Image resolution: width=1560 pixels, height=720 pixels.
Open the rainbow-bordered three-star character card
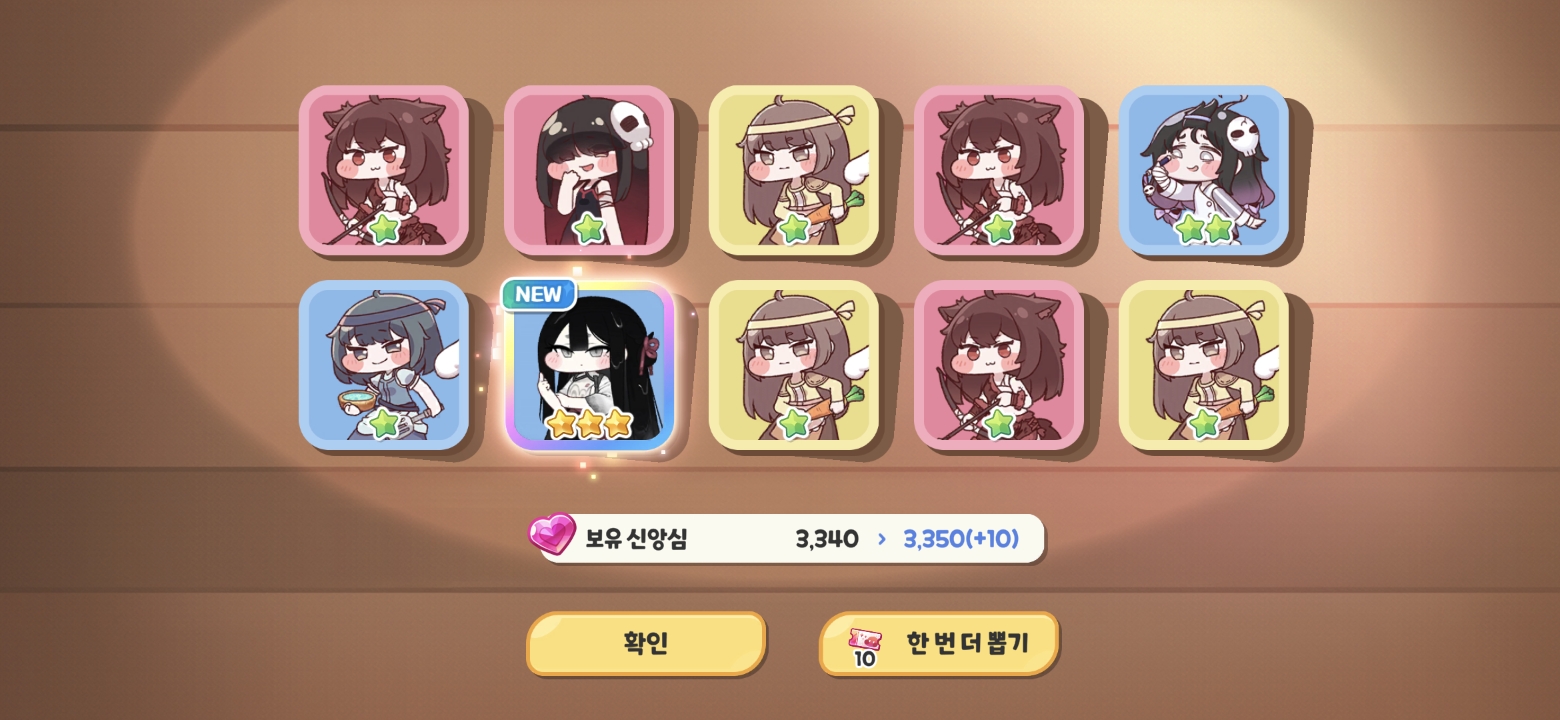(589, 365)
